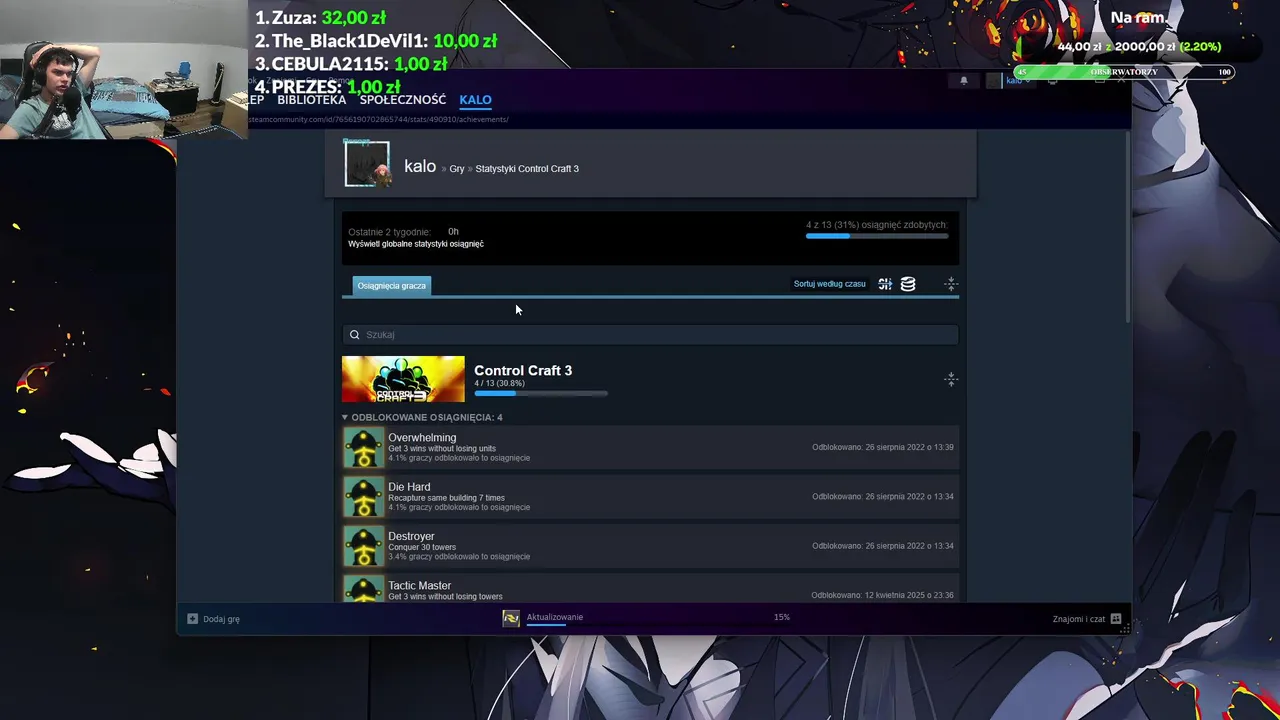Open the kalo profile avatar picture
The width and height of the screenshot is (1280, 720).
(x=367, y=164)
